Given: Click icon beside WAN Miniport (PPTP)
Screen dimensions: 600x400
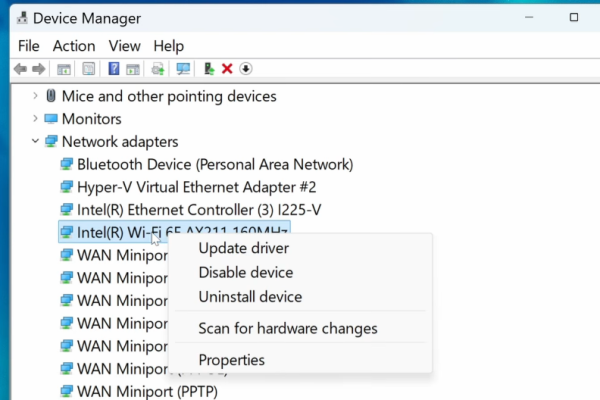Looking at the screenshot, I should 67,391.
